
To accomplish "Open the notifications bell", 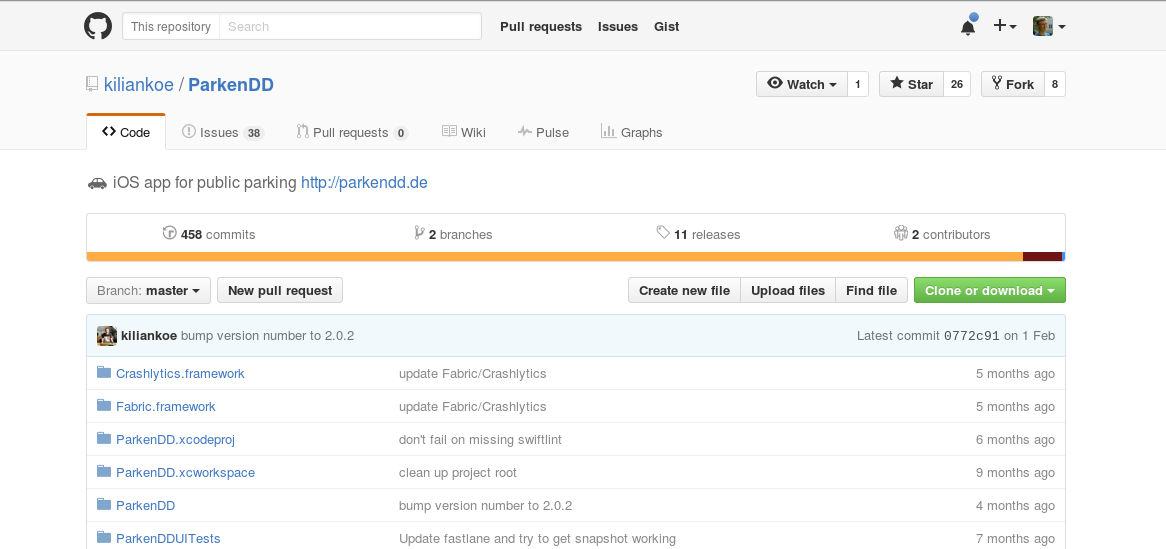I will (968, 27).
